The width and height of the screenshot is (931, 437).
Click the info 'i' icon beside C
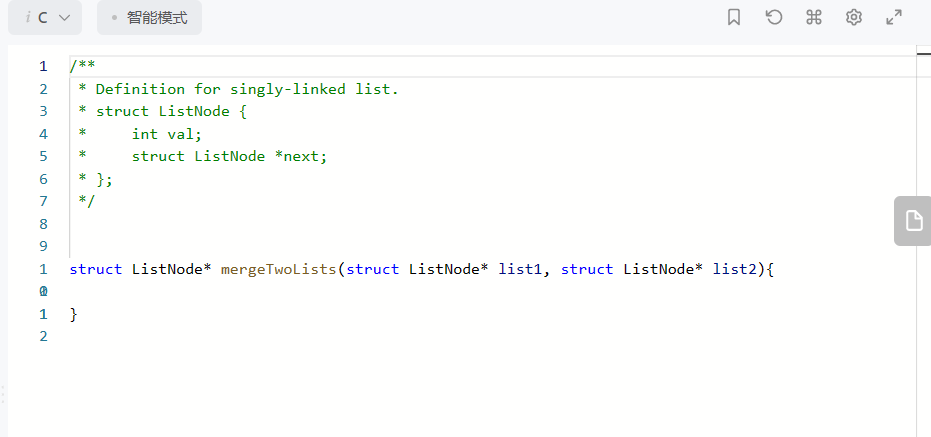[28, 18]
